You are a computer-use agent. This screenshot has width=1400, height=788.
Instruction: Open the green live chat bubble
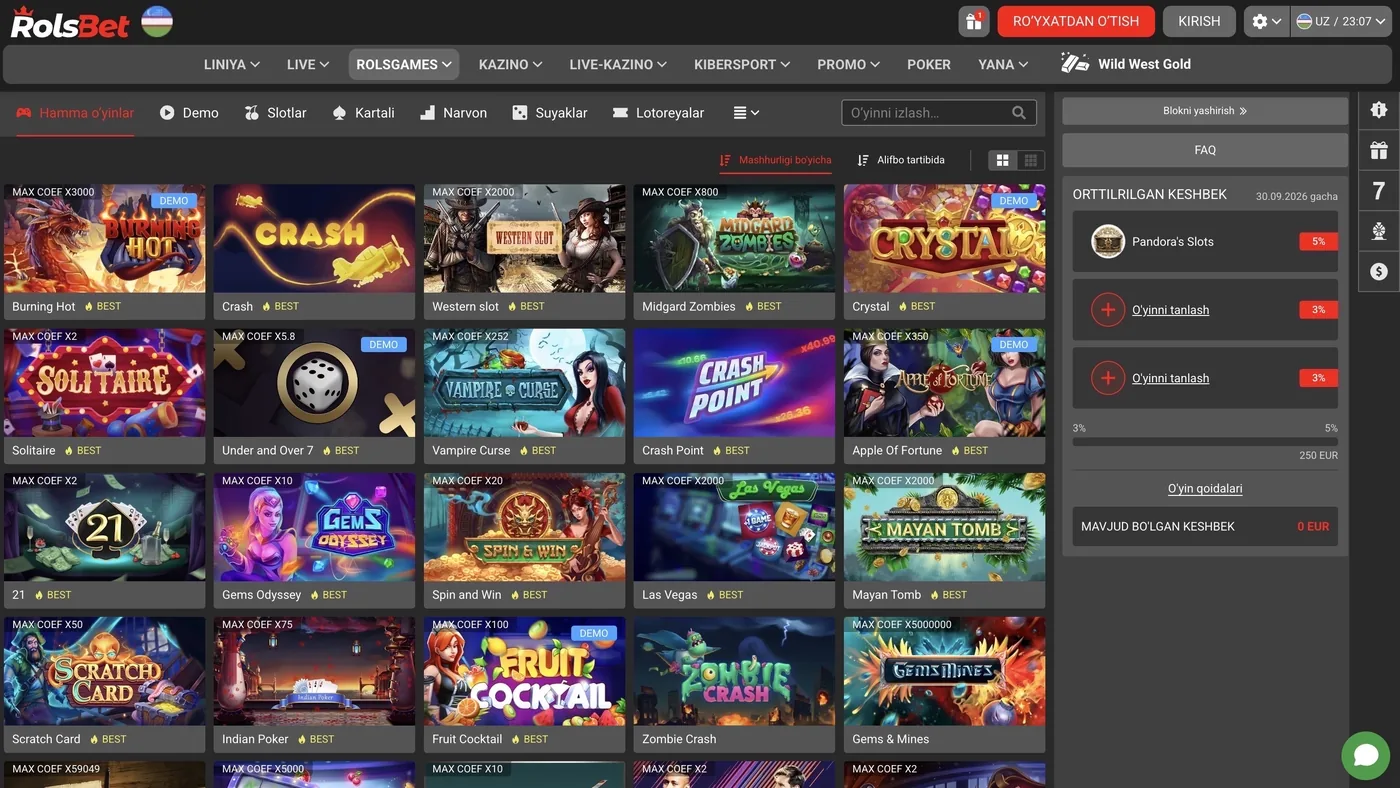click(x=1366, y=755)
